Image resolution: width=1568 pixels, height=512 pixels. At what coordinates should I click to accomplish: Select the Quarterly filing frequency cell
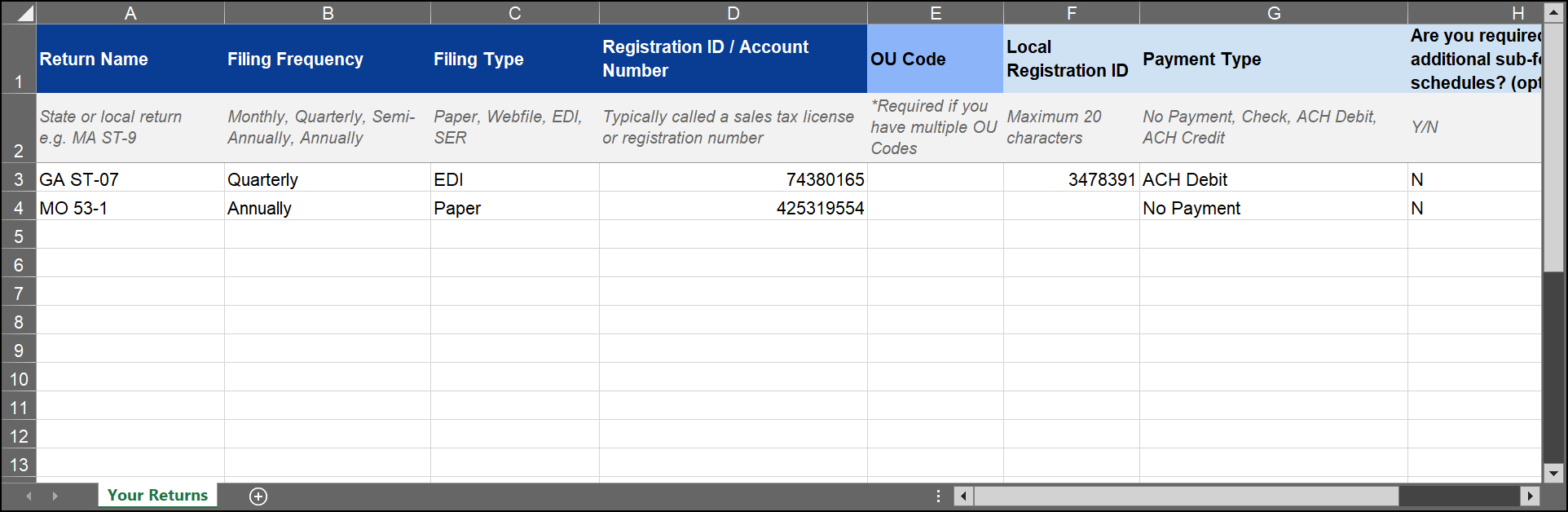(327, 179)
